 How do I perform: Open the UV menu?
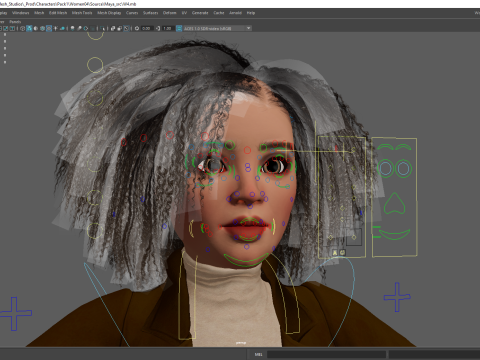[184, 13]
